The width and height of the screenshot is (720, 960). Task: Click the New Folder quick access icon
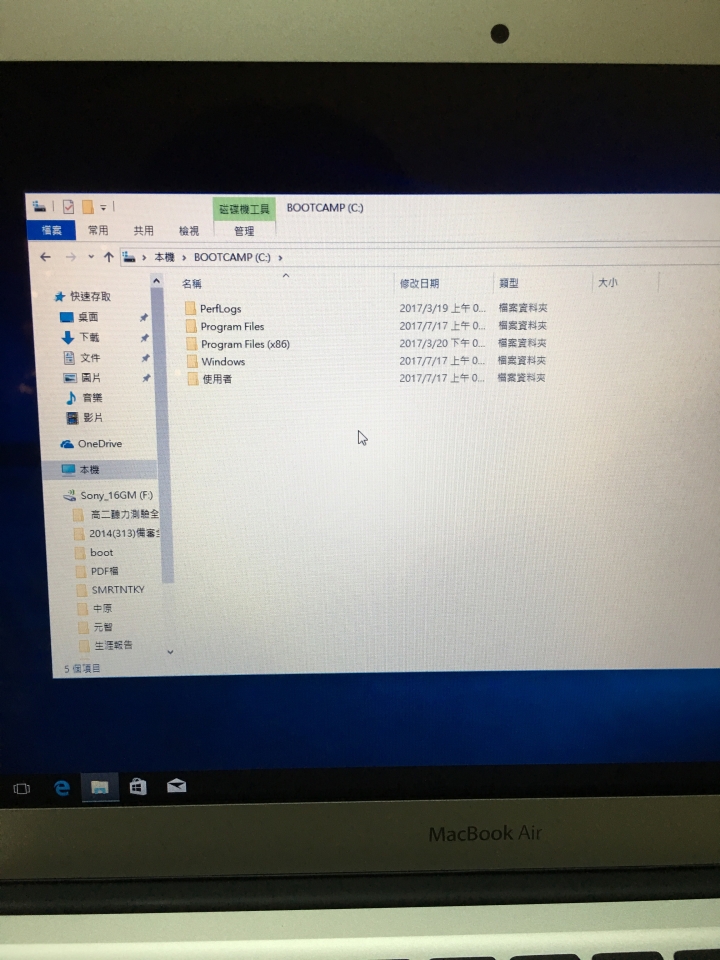click(88, 207)
